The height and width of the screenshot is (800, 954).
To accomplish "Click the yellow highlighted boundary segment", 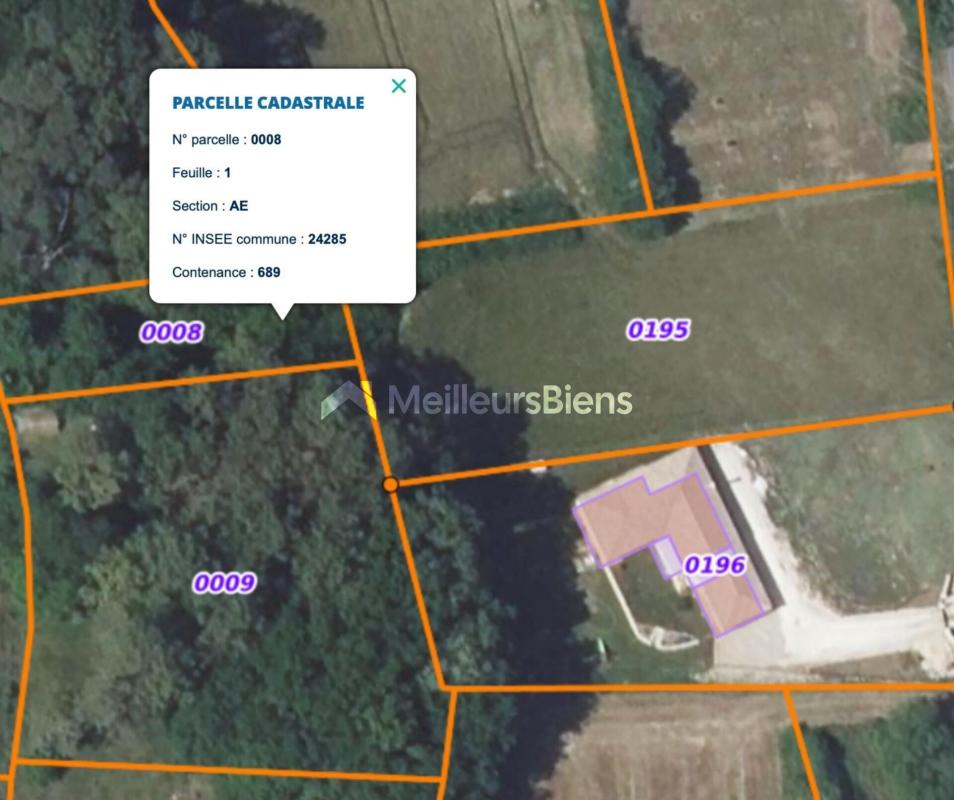I will coord(367,399).
